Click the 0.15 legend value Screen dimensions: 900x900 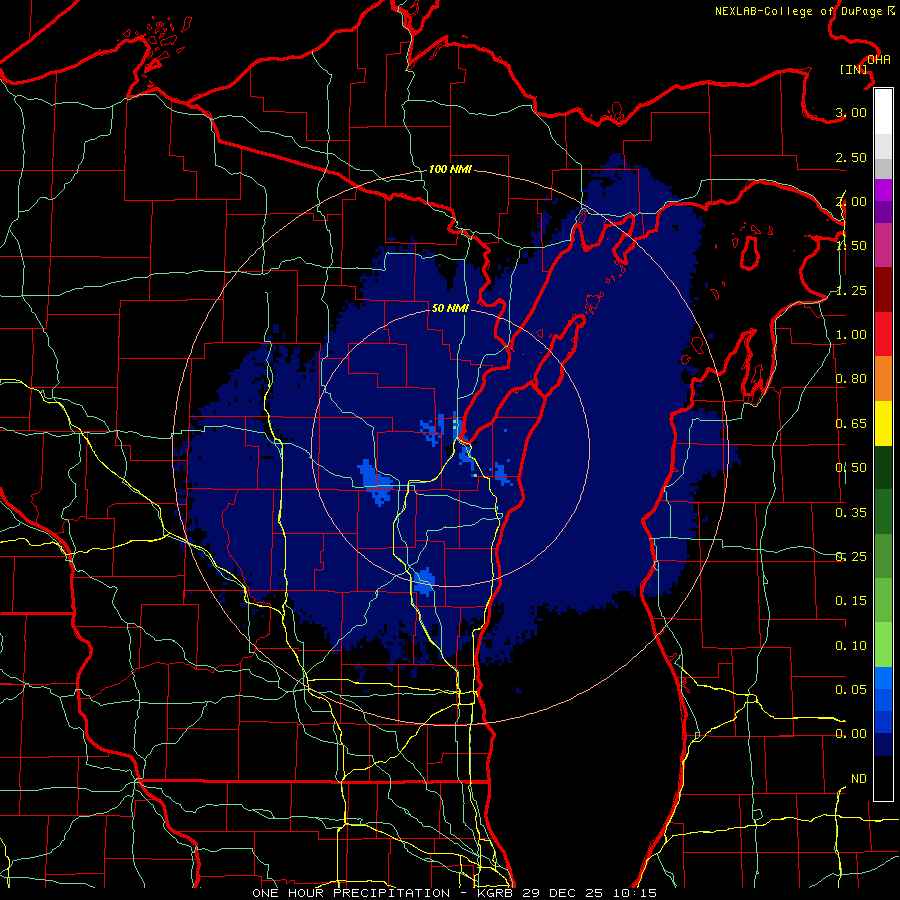[x=851, y=601]
